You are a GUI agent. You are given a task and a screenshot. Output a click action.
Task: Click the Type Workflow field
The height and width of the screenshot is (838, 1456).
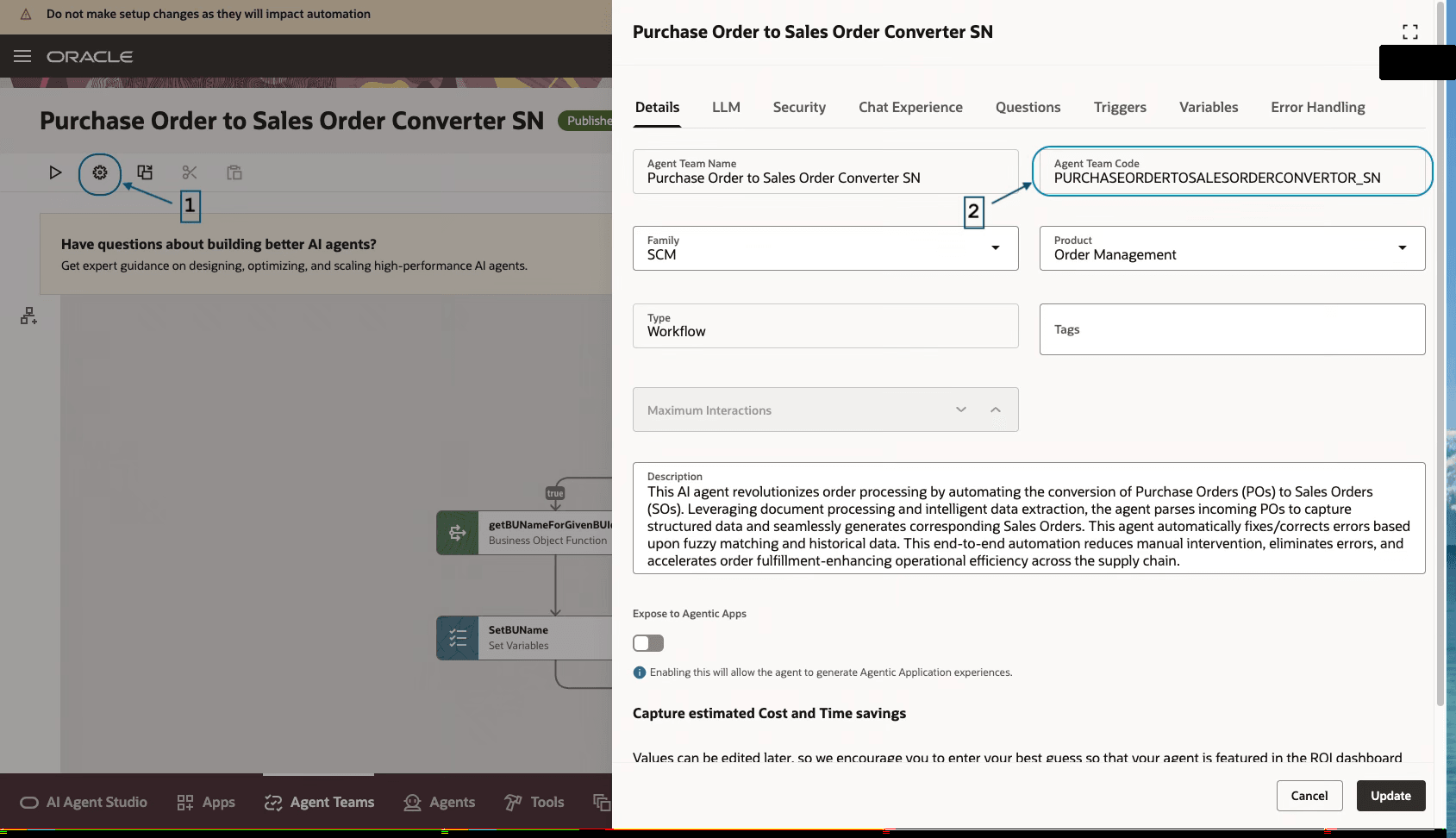825,326
